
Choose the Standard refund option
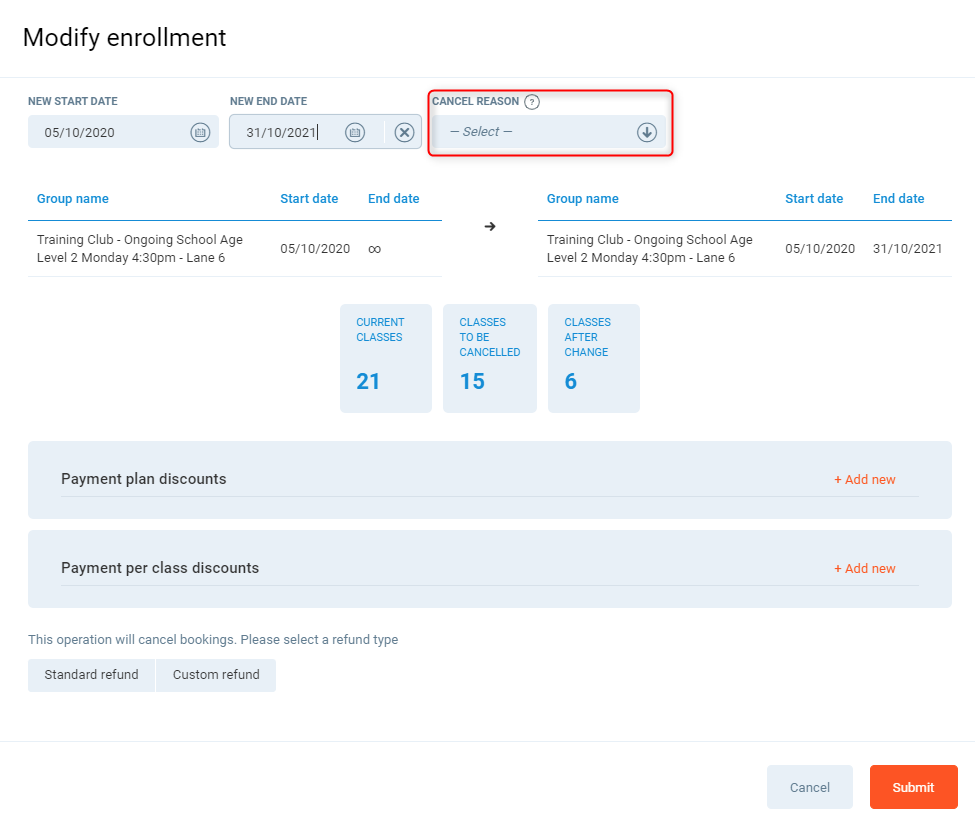coord(91,675)
